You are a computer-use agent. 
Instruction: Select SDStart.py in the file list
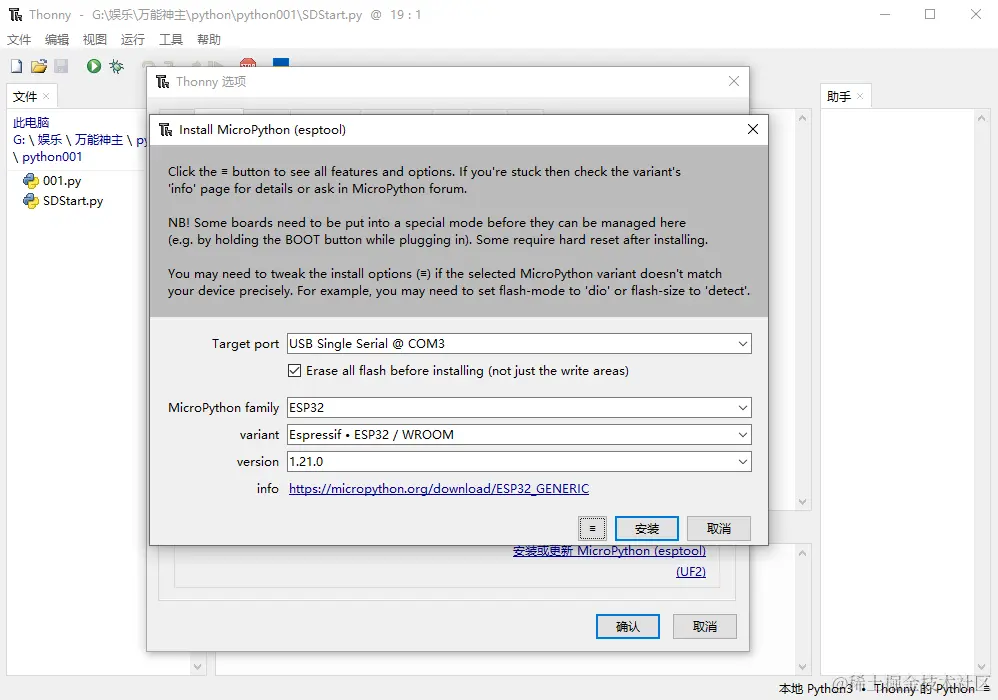(73, 201)
